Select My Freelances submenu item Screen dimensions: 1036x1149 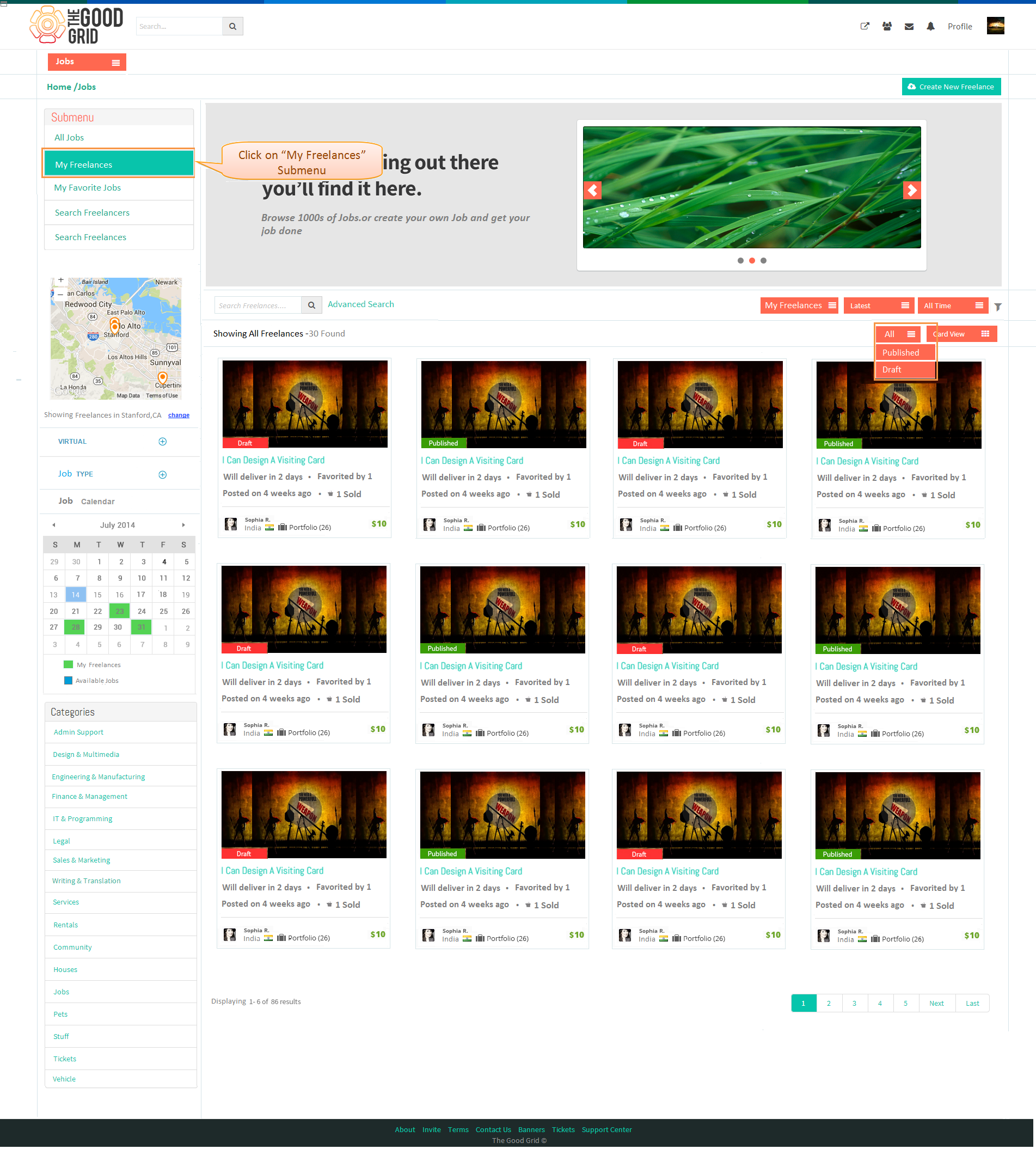pos(119,164)
